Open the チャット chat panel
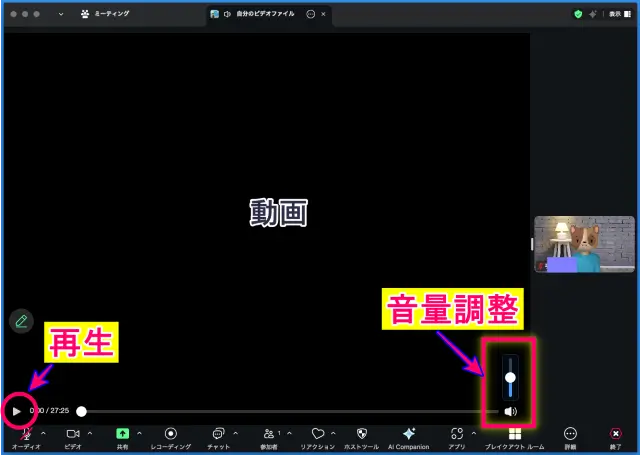 (217, 434)
